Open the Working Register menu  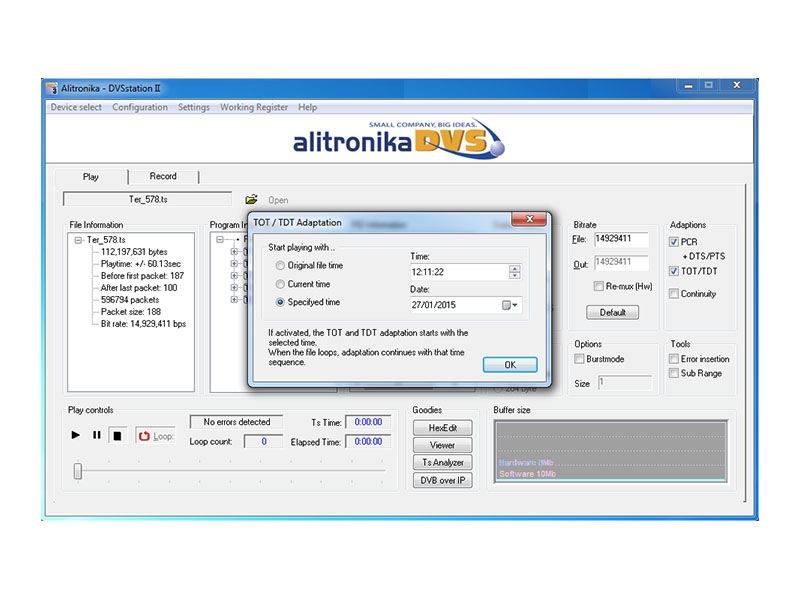tap(254, 107)
